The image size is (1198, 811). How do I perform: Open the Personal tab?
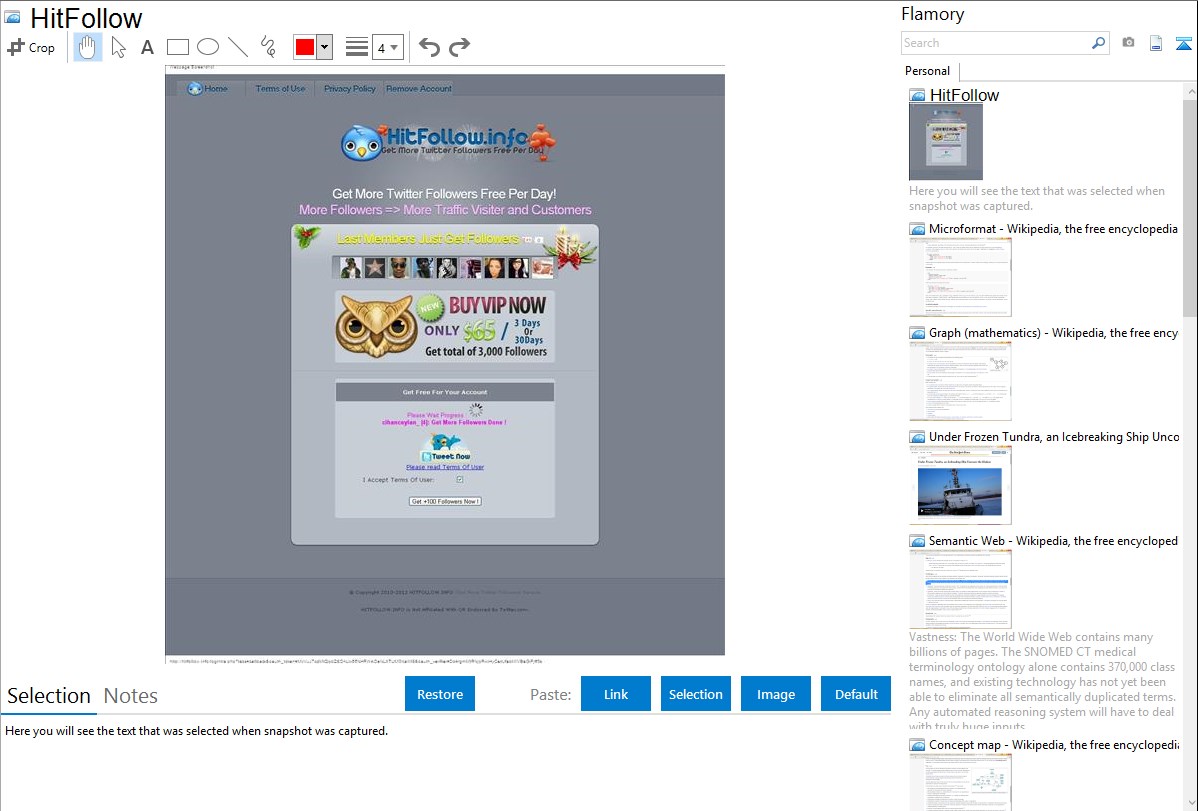(x=927, y=71)
